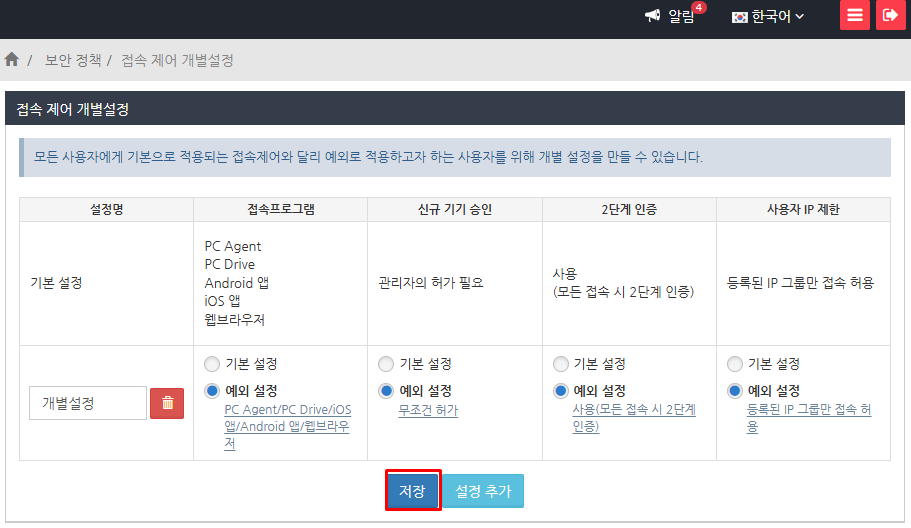Select 기본 설정 radio under 신규 기기 승인

(386, 364)
